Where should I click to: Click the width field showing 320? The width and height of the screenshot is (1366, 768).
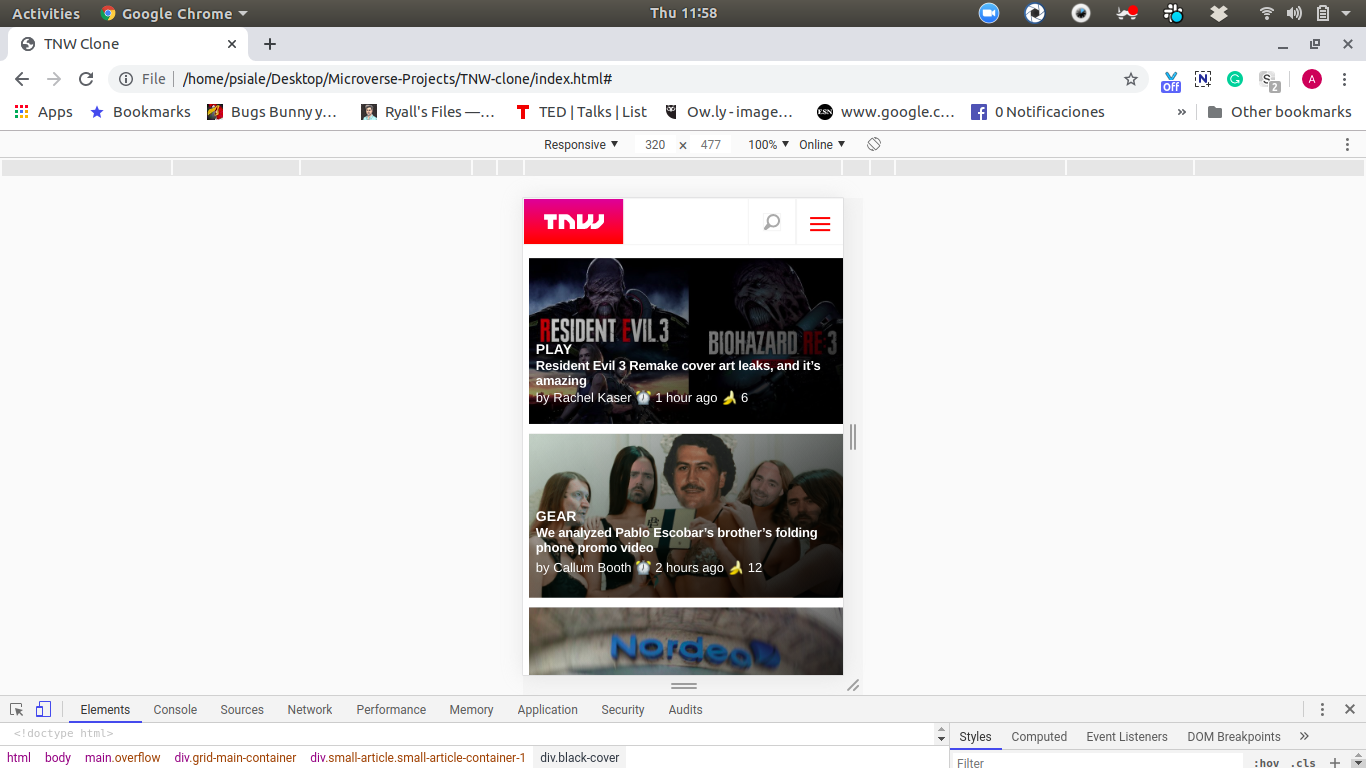coord(655,144)
